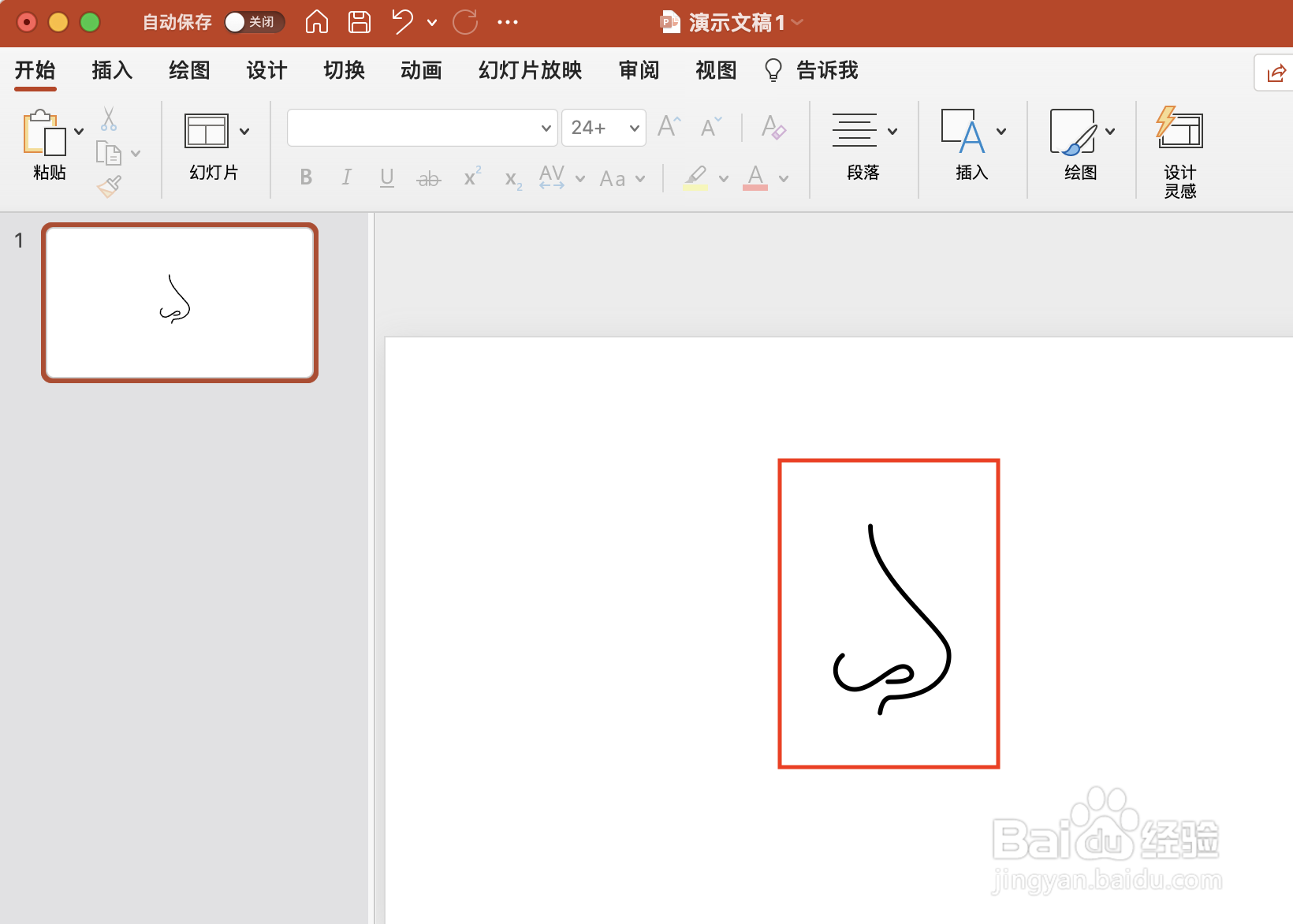The height and width of the screenshot is (924, 1293).
Task: Toggle Underline formatting
Action: [386, 177]
